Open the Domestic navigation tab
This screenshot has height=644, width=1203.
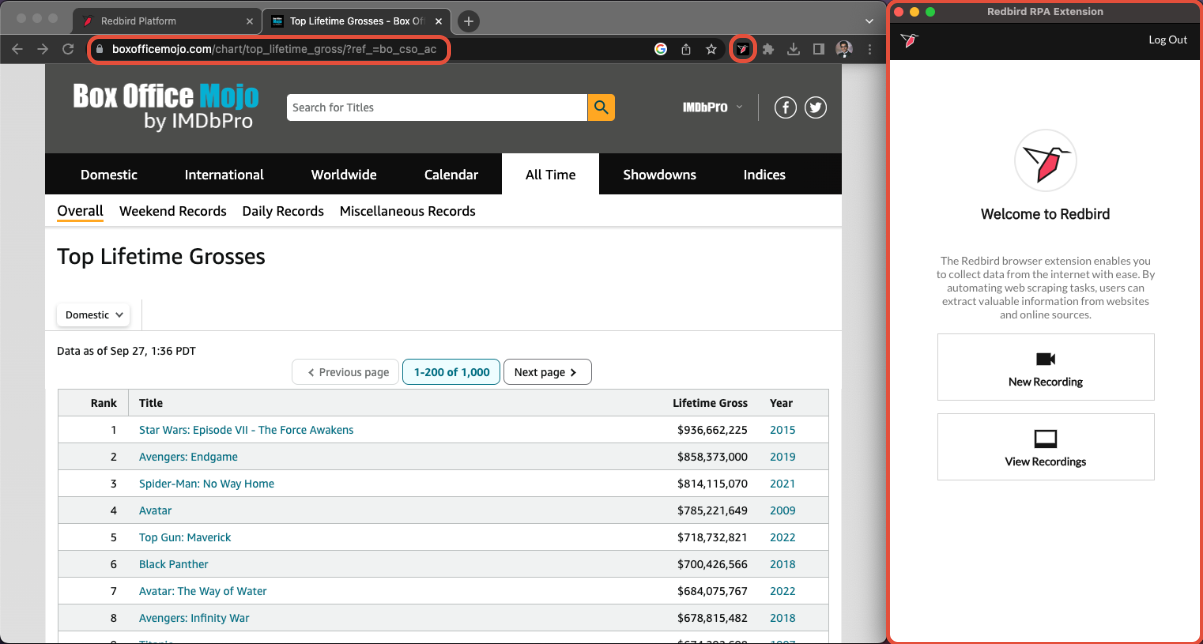109,174
